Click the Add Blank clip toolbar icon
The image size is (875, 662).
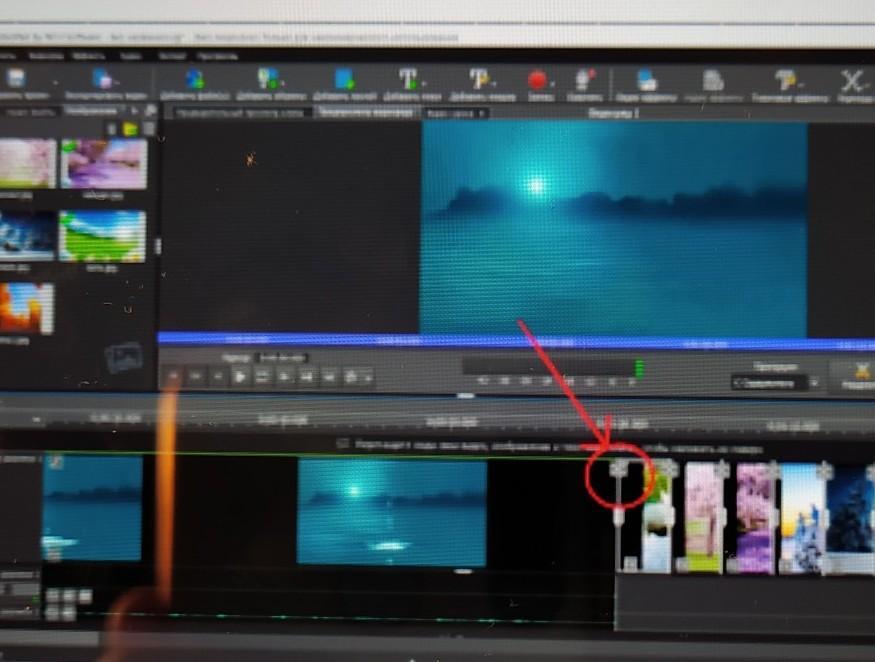pyautogui.click(x=344, y=79)
